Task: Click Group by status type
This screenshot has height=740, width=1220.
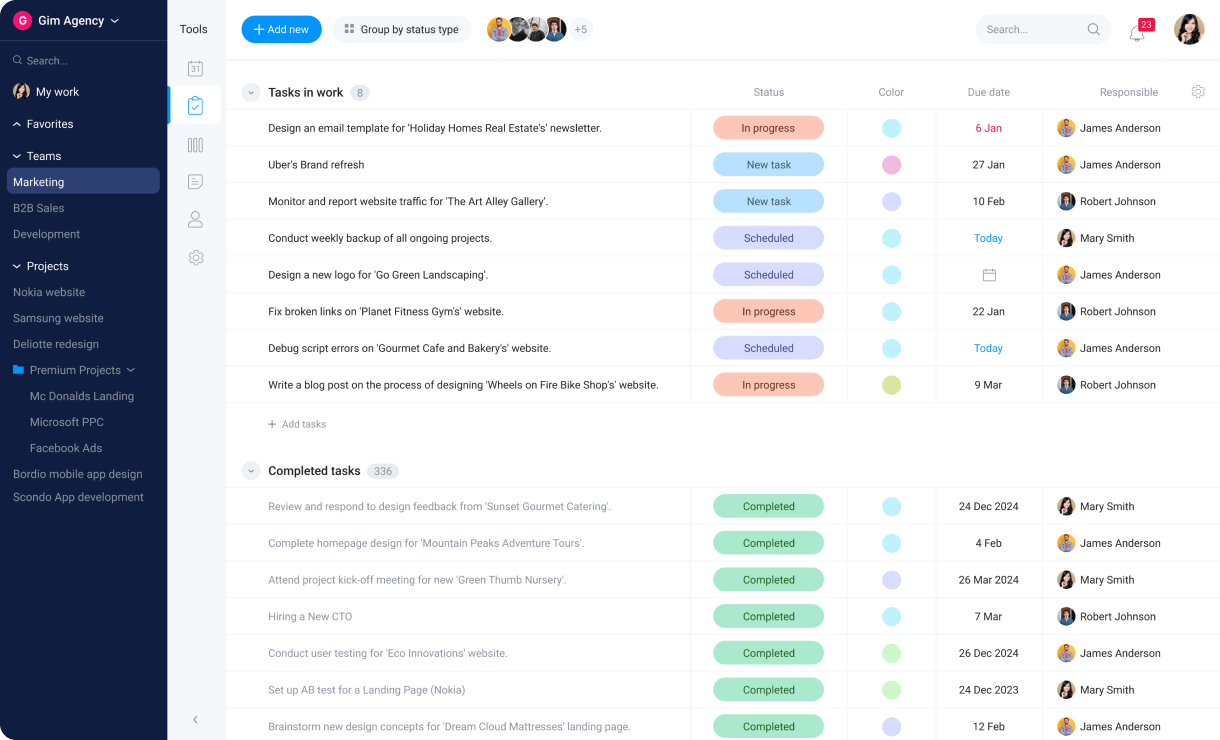Action: 402,29
